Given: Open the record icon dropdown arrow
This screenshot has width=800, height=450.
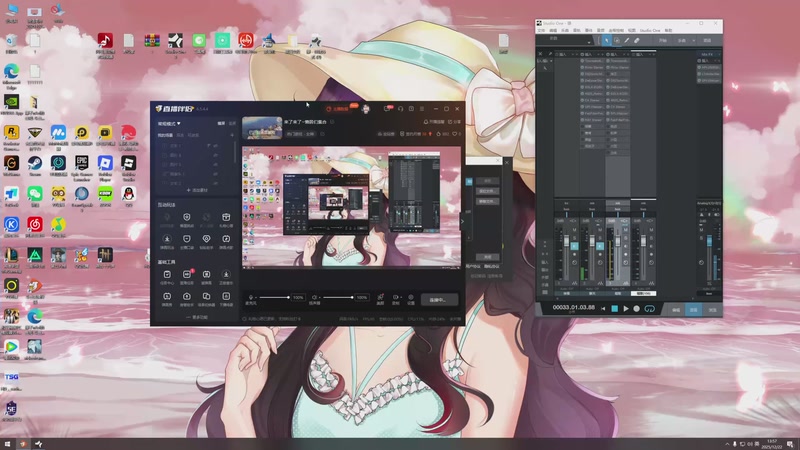Looking at the screenshot, I should 400,297.
